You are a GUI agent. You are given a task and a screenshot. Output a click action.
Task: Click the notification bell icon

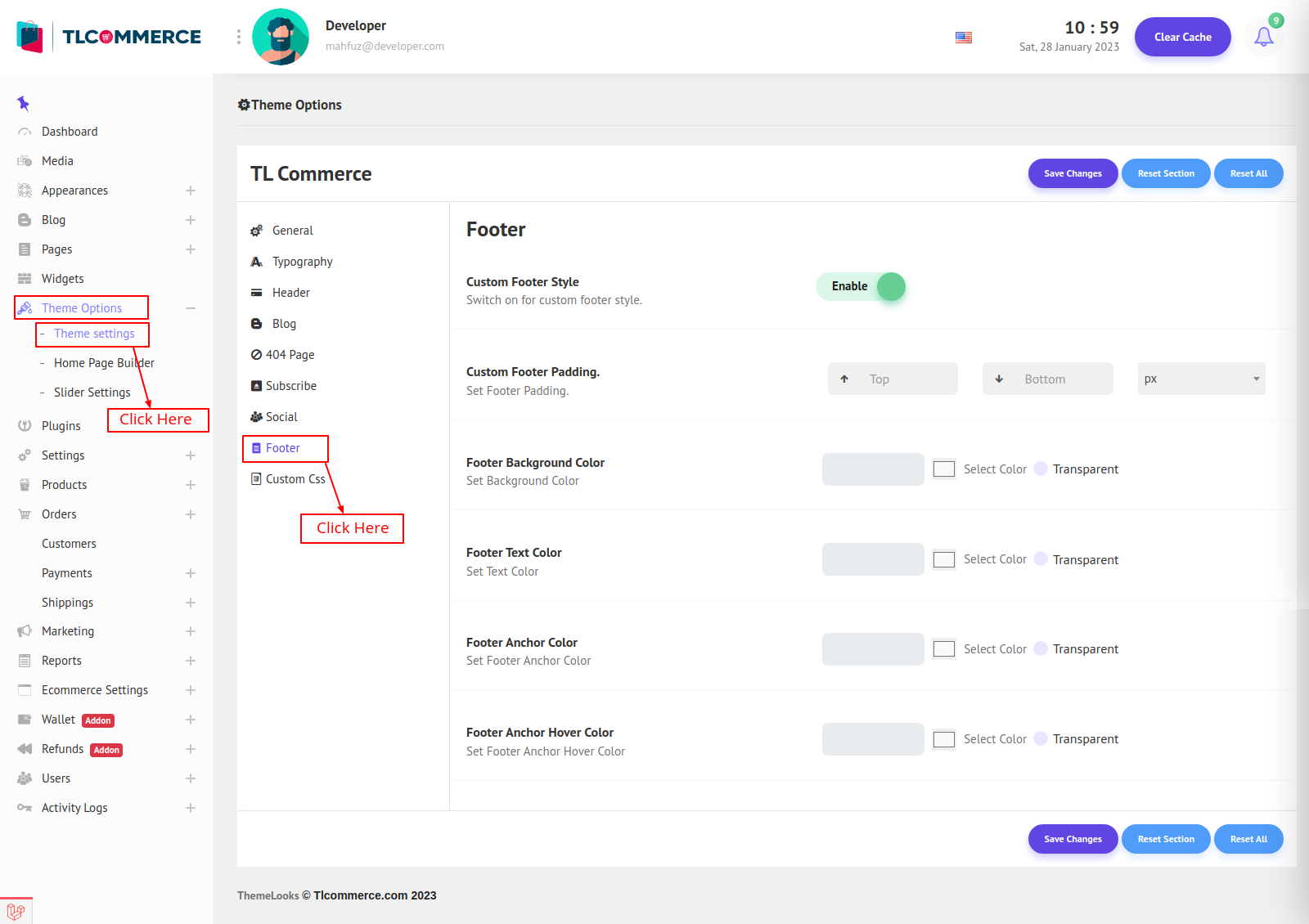1263,37
